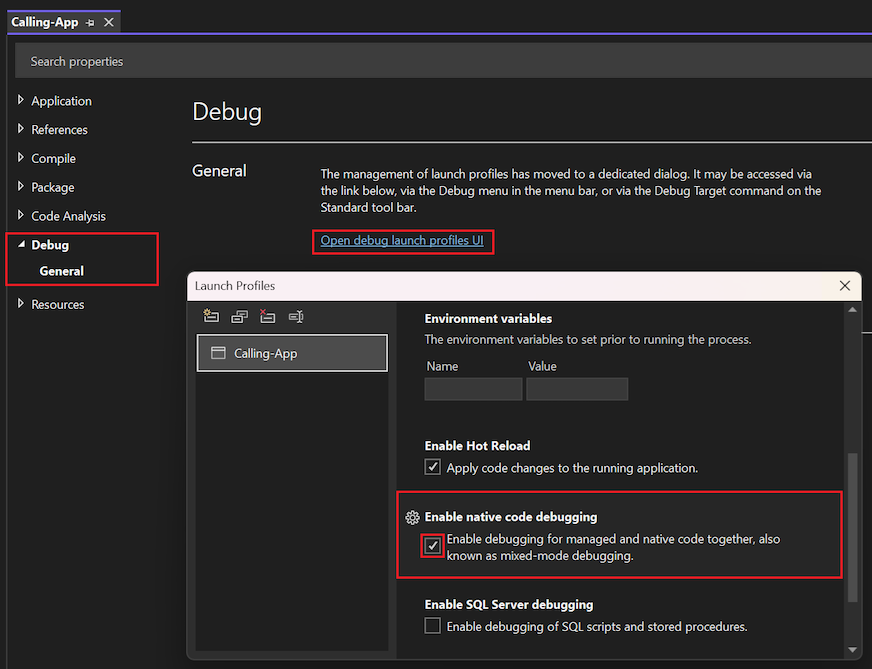The width and height of the screenshot is (872, 669).
Task: Rename the selected launch profile
Action: point(295,316)
